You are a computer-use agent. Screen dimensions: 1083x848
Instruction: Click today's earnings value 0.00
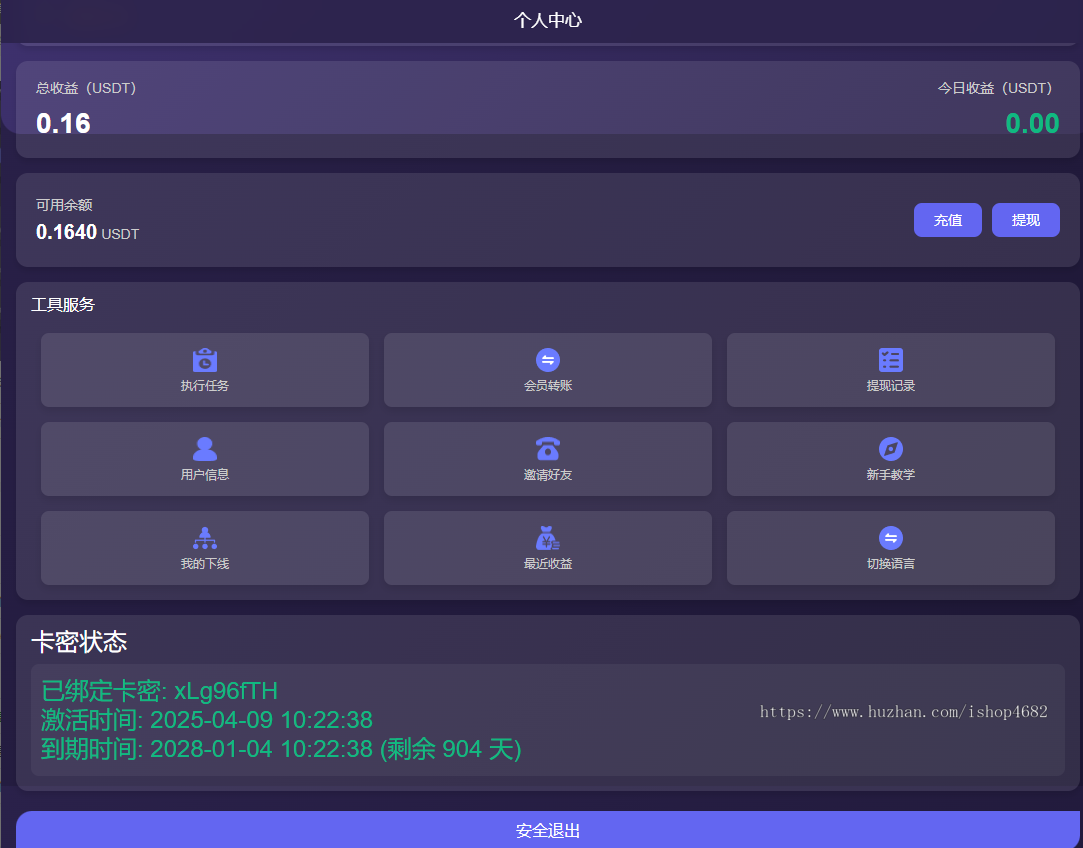1033,124
